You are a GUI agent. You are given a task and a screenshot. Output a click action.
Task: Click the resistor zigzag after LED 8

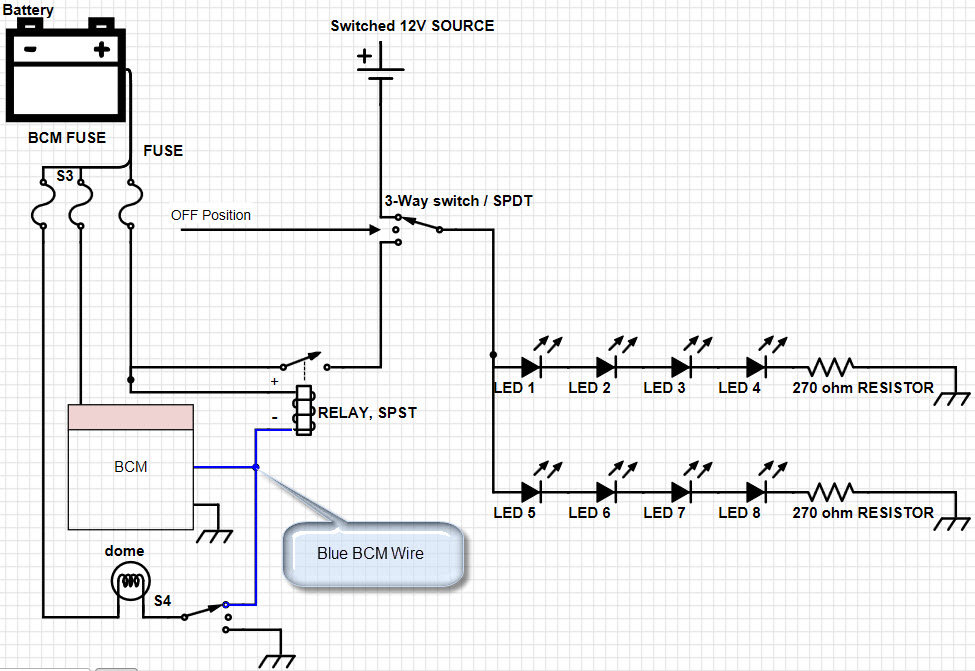click(x=831, y=491)
